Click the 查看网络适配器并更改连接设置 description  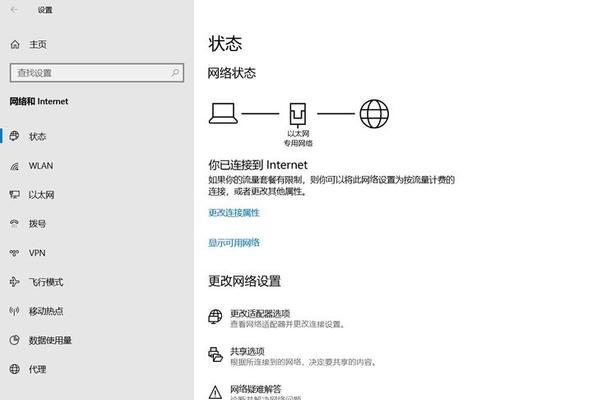287,324
